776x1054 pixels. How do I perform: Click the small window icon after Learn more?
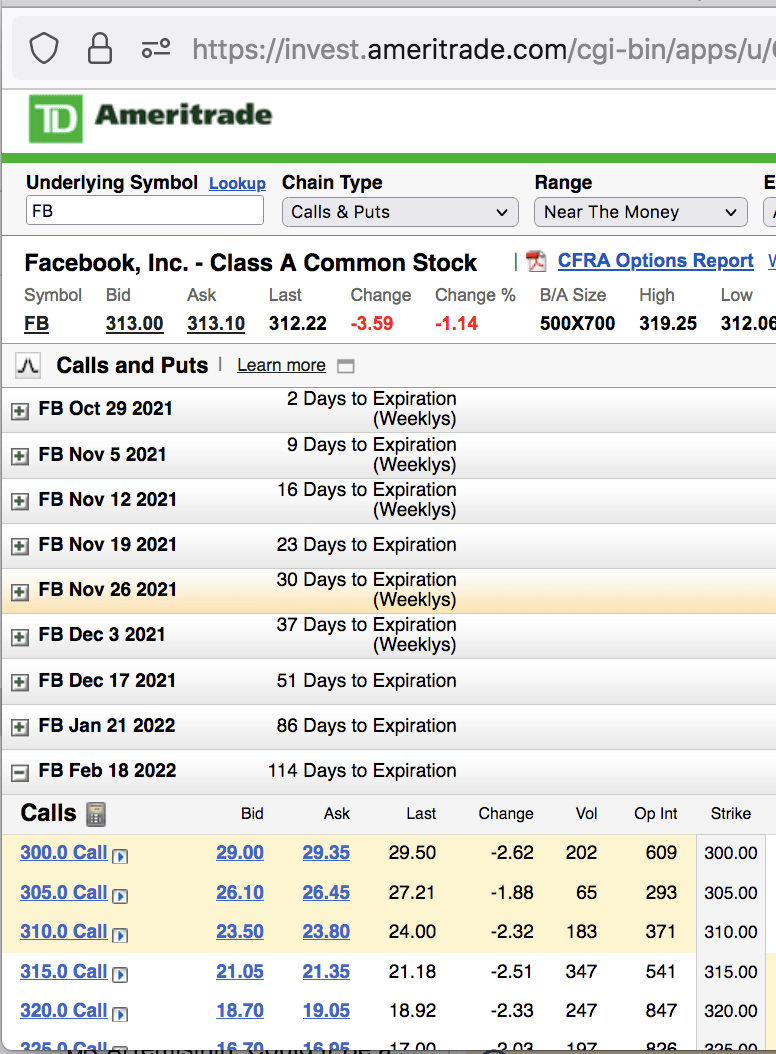[x=346, y=366]
